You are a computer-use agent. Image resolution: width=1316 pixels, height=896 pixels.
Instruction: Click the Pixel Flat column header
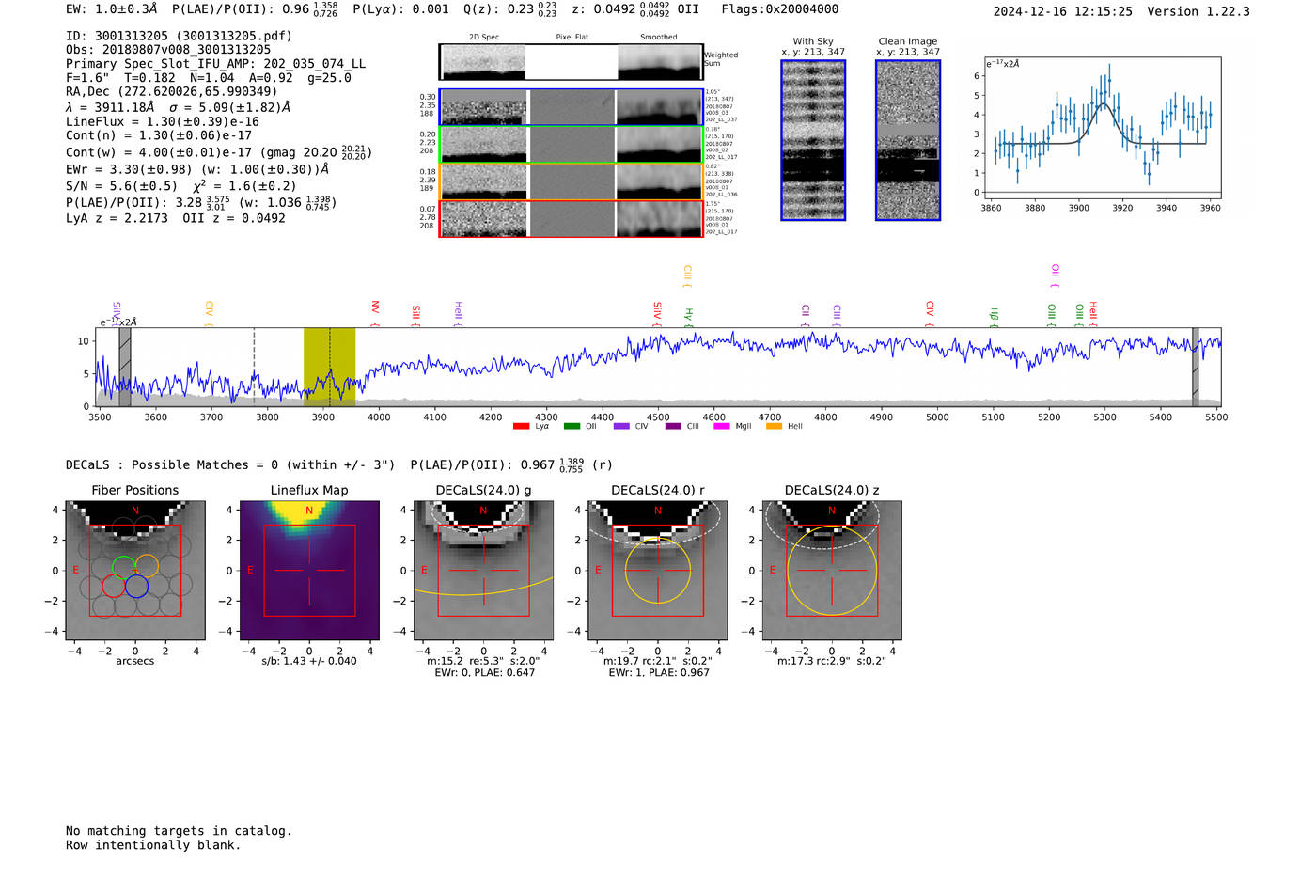pyautogui.click(x=572, y=37)
